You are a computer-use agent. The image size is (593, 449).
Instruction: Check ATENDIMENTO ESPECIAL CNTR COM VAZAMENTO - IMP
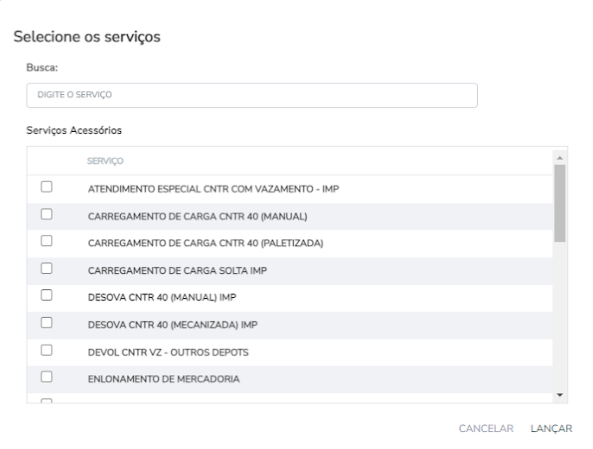tap(47, 186)
